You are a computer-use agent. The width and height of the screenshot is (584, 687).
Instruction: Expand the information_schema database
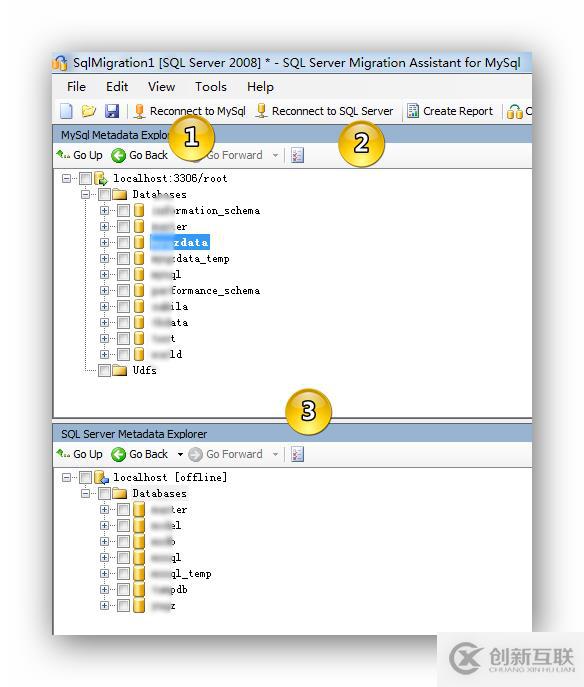tap(104, 210)
